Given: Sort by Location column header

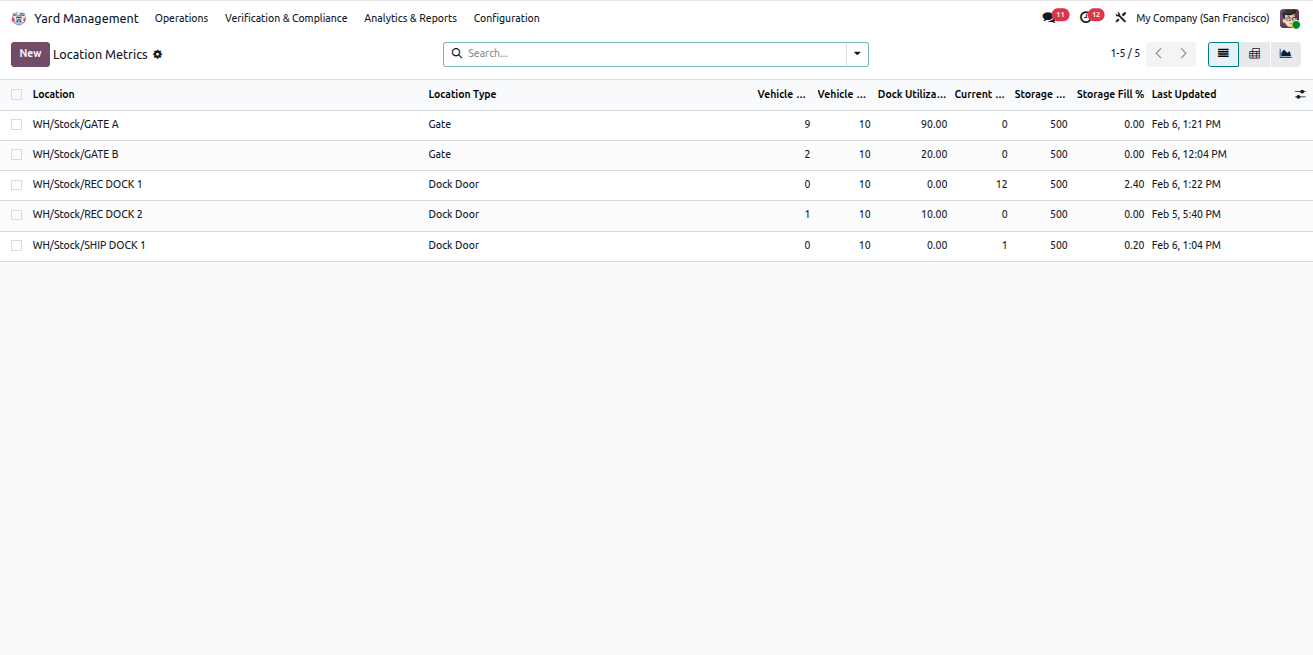Looking at the screenshot, I should [x=53, y=94].
